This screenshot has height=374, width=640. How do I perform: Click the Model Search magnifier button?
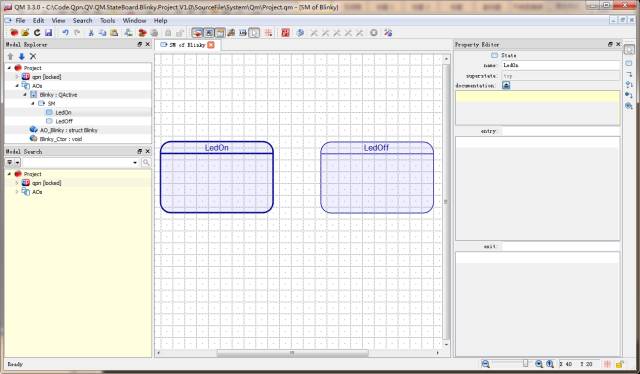click(x=146, y=163)
